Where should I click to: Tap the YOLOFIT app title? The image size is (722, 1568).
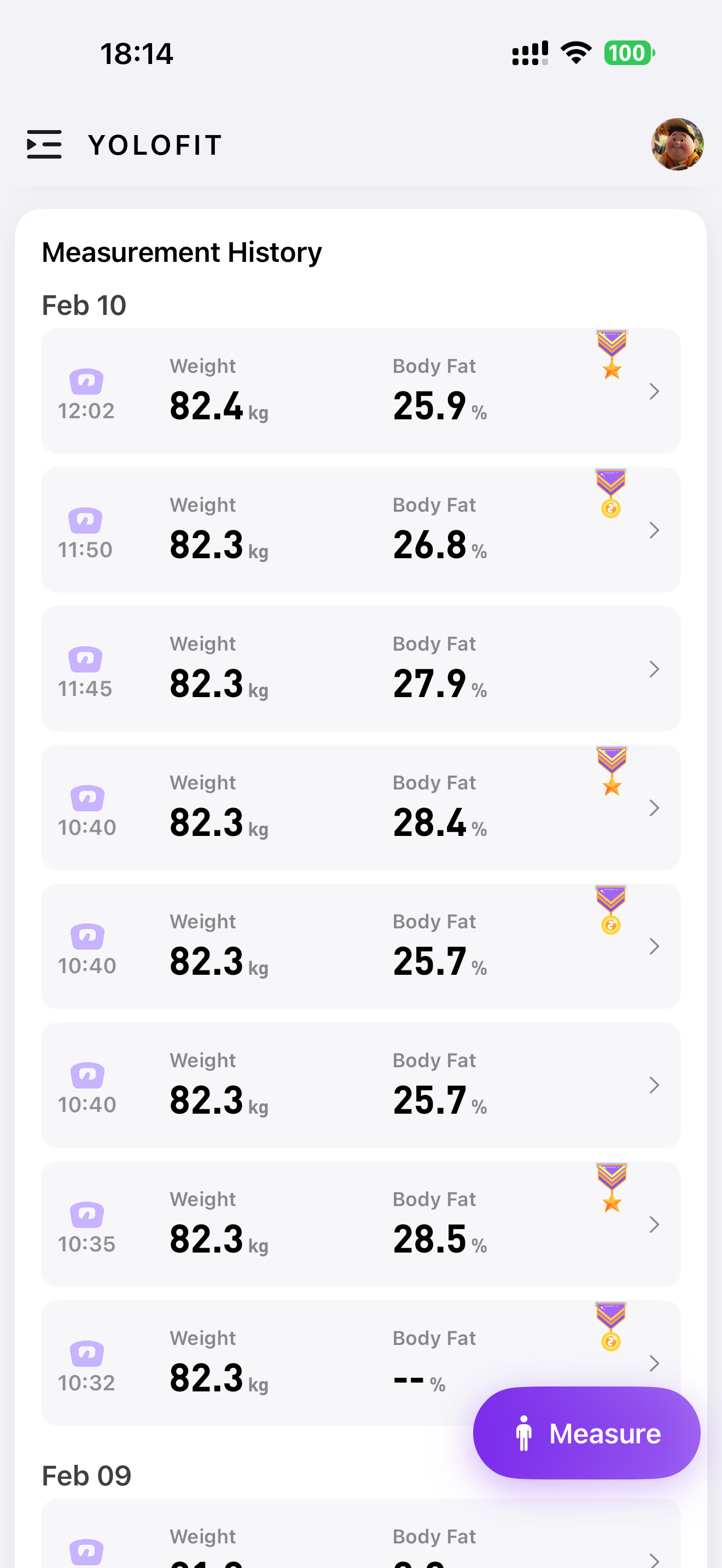(155, 145)
